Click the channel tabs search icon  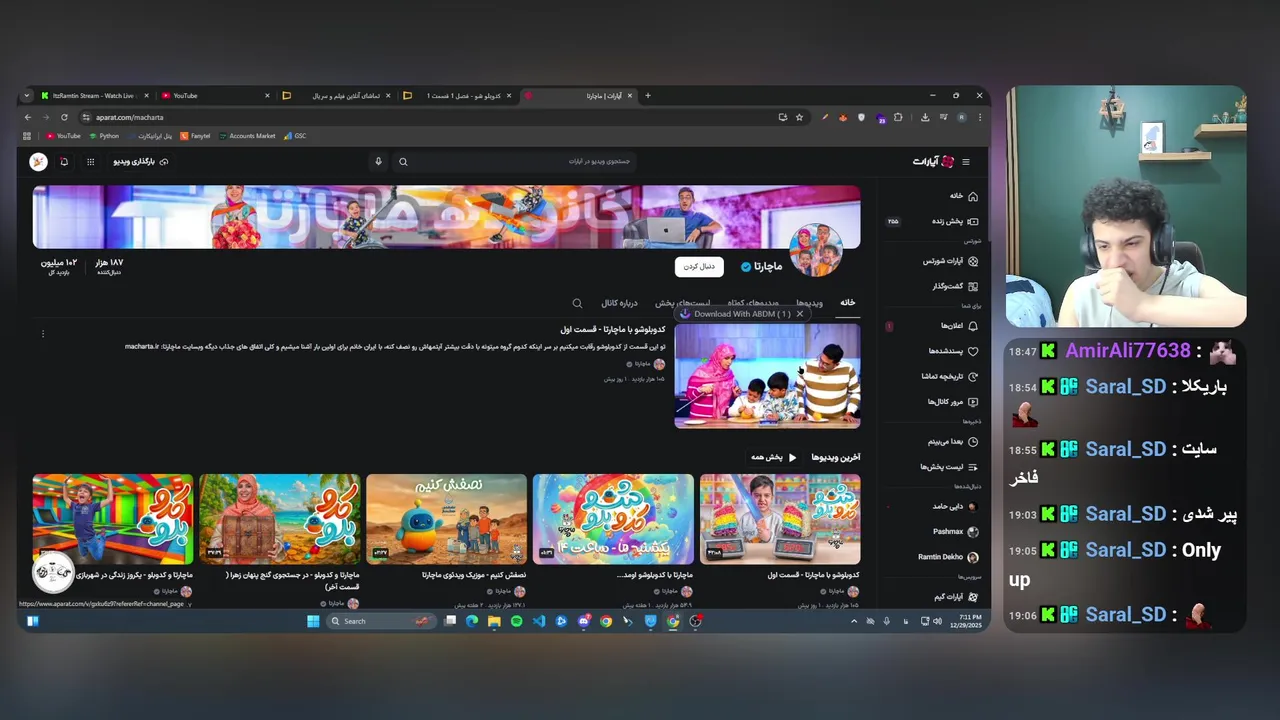577,303
